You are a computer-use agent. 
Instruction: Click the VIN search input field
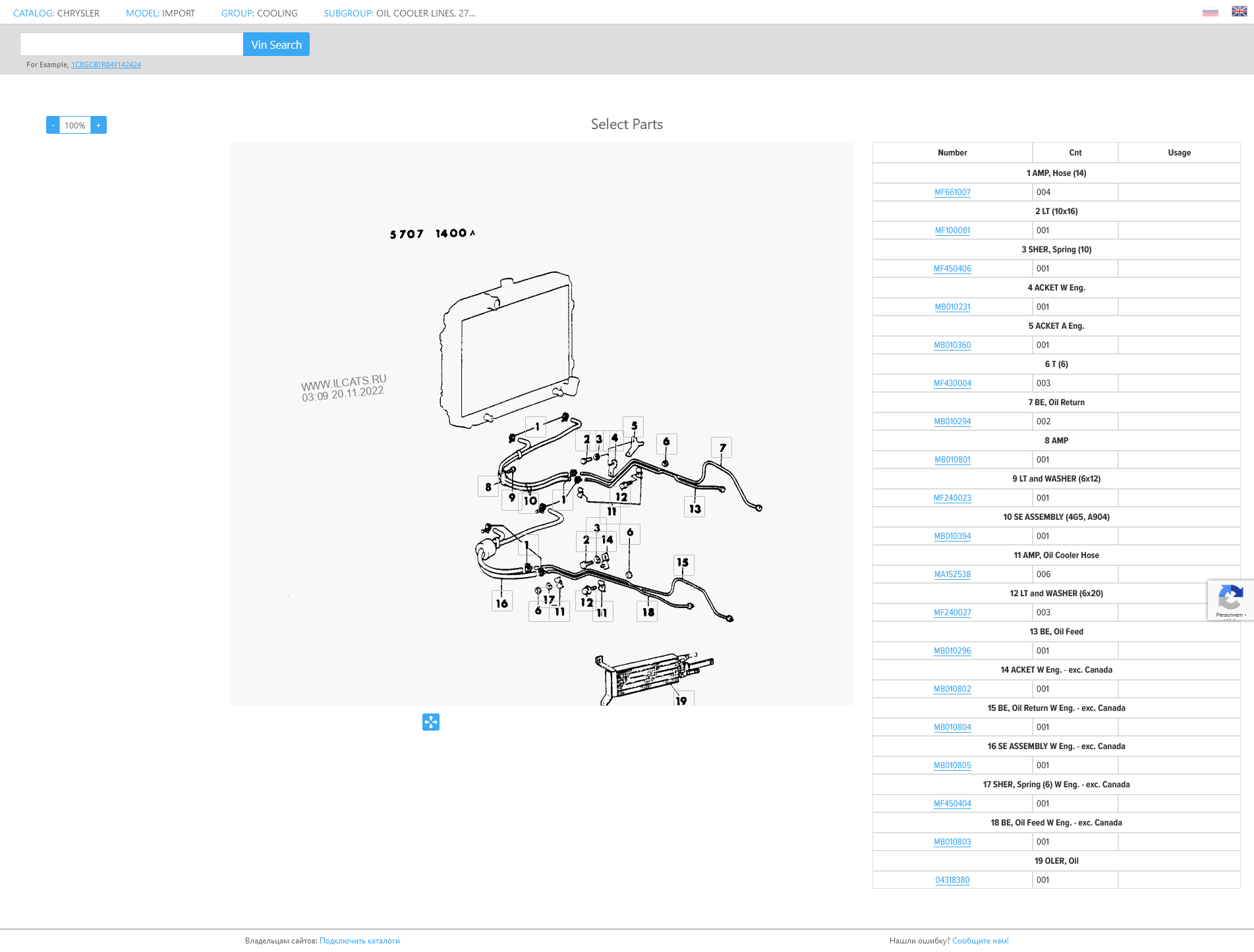tap(132, 45)
